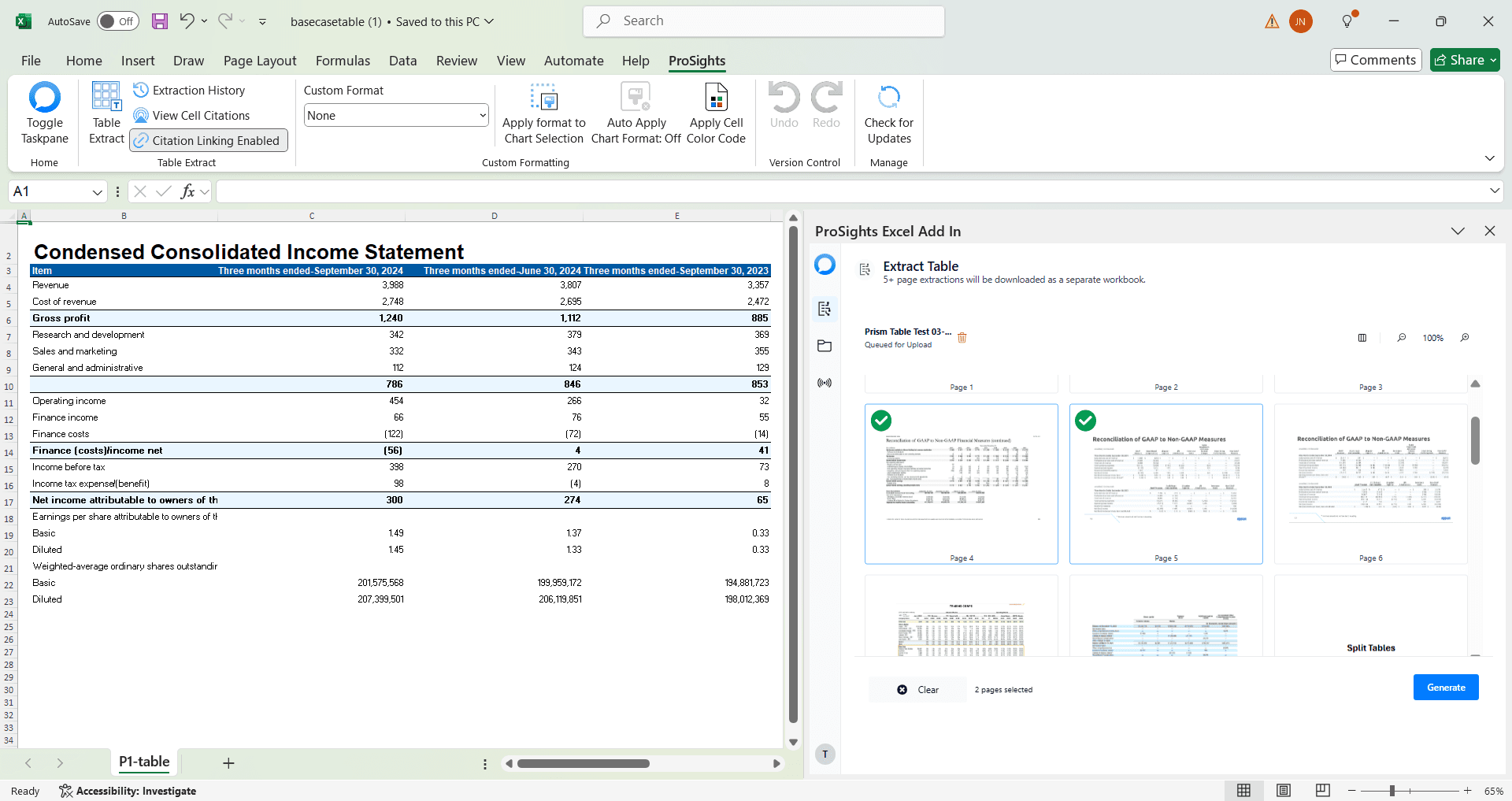Click the Search box
Screen dimensions: 1512x801
pyautogui.click(x=764, y=21)
